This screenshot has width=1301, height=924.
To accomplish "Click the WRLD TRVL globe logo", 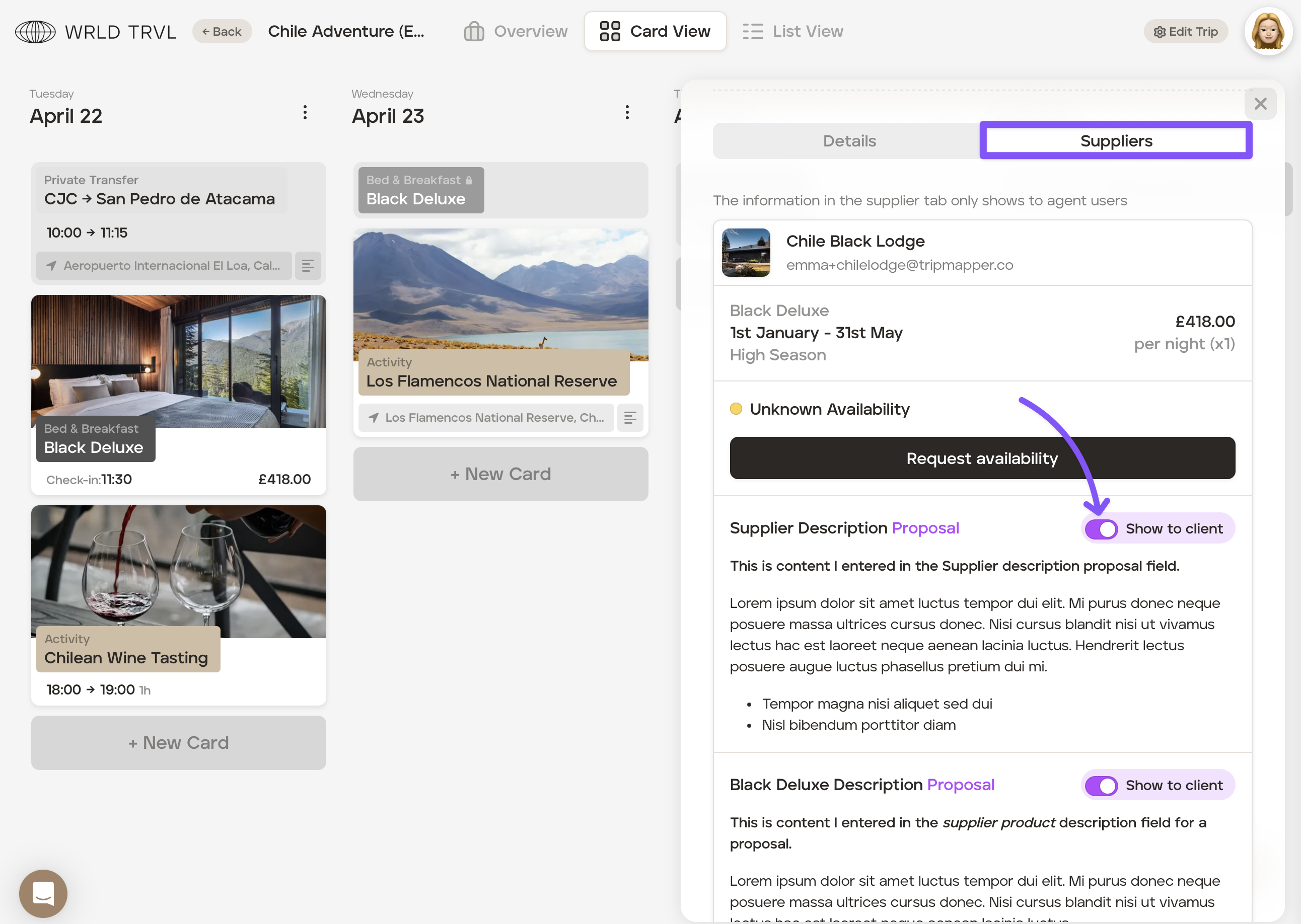I will [35, 32].
